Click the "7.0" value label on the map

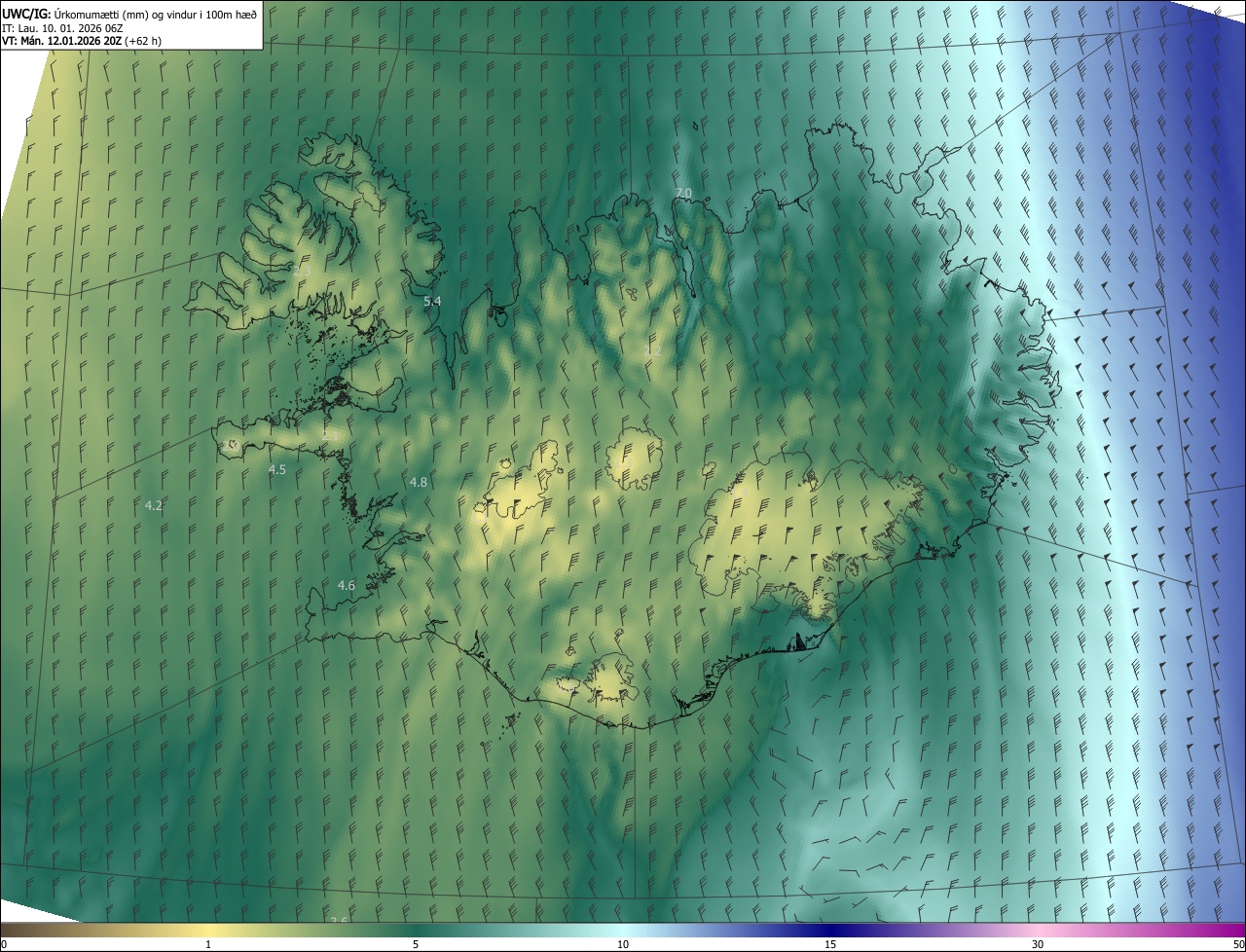[x=683, y=194]
